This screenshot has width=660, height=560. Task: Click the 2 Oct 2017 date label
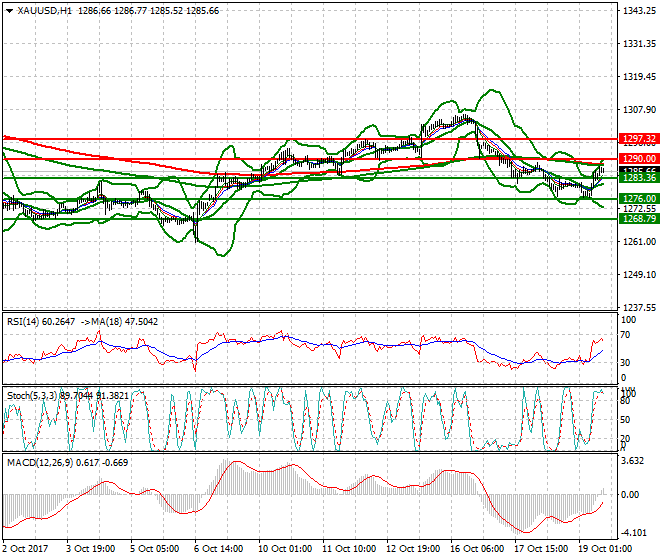[27, 549]
